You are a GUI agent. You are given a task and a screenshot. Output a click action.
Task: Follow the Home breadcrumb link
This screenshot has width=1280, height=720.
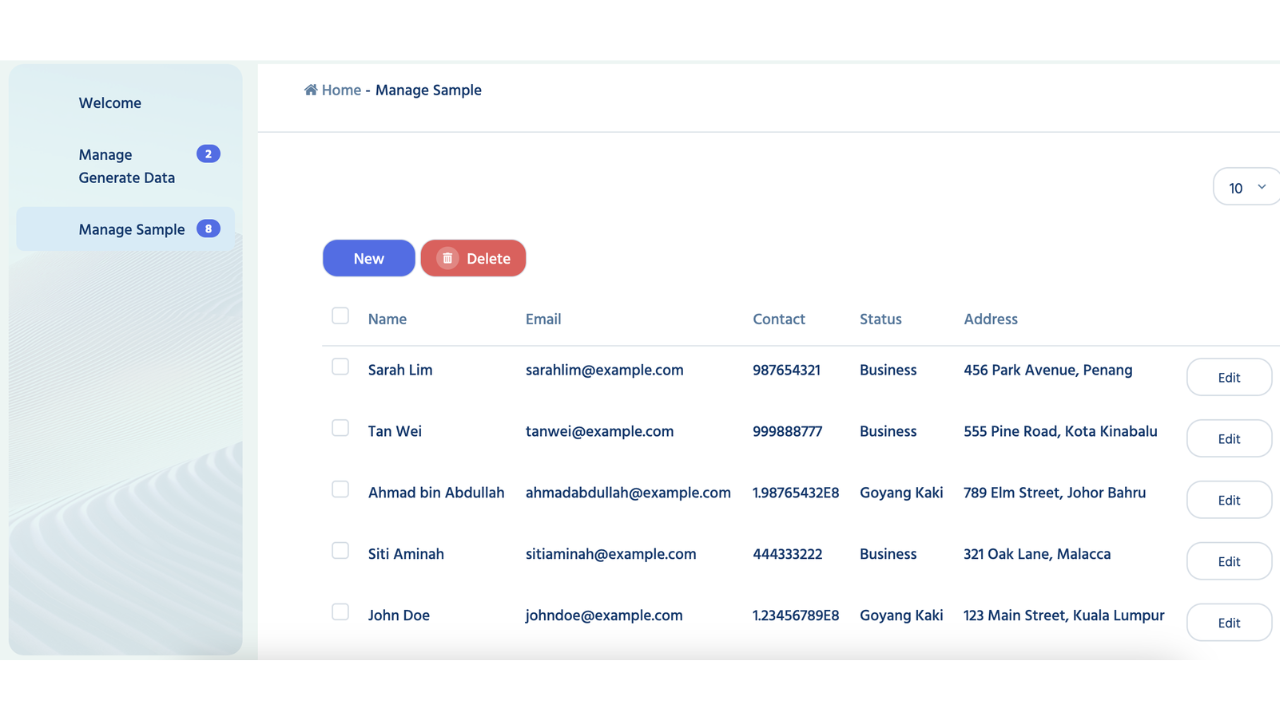[341, 90]
